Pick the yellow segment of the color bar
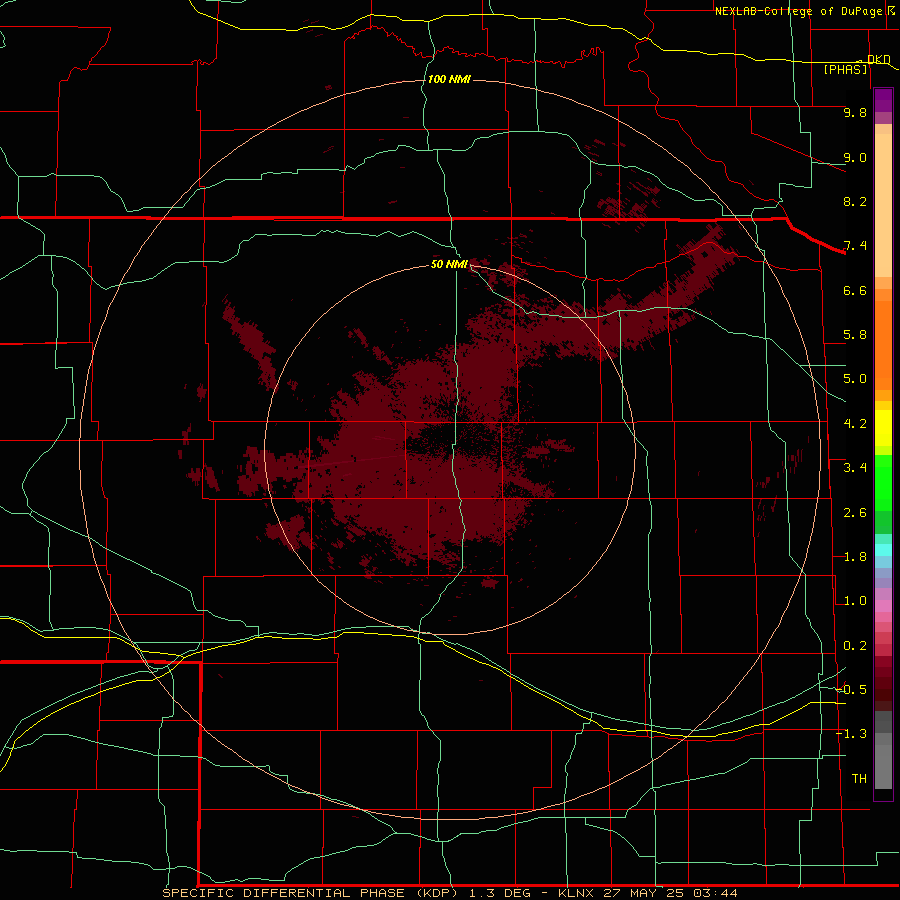This screenshot has height=900, width=900. (x=883, y=428)
